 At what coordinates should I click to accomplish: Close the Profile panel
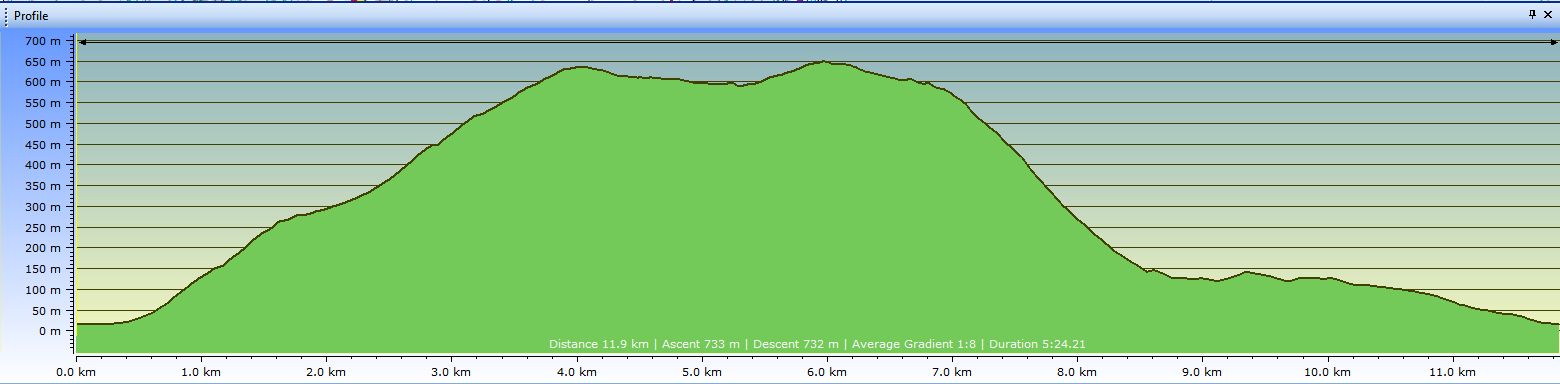coord(1548,16)
